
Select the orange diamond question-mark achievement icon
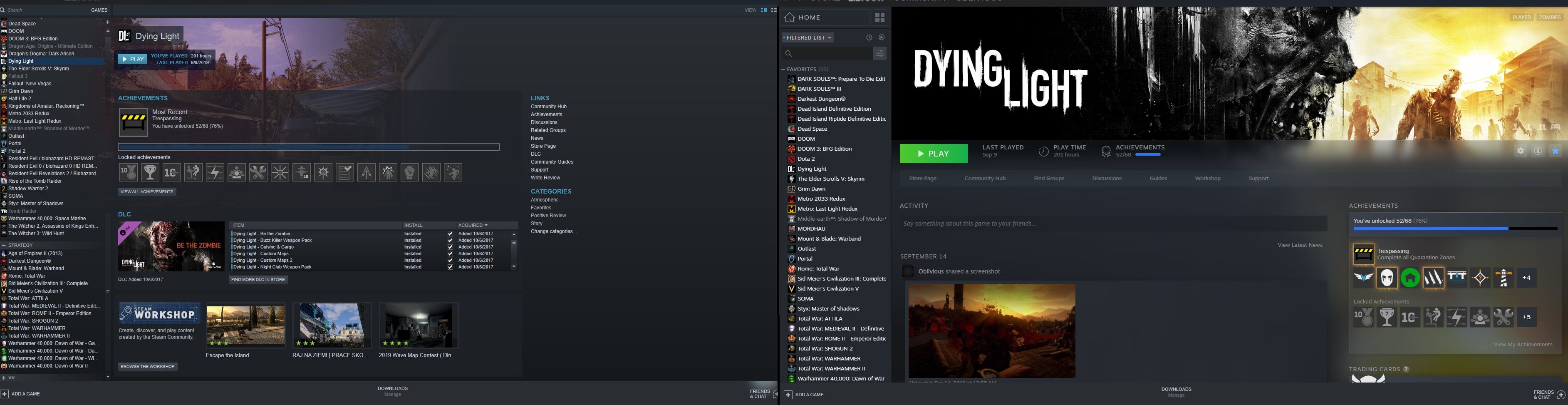[x=1480, y=278]
